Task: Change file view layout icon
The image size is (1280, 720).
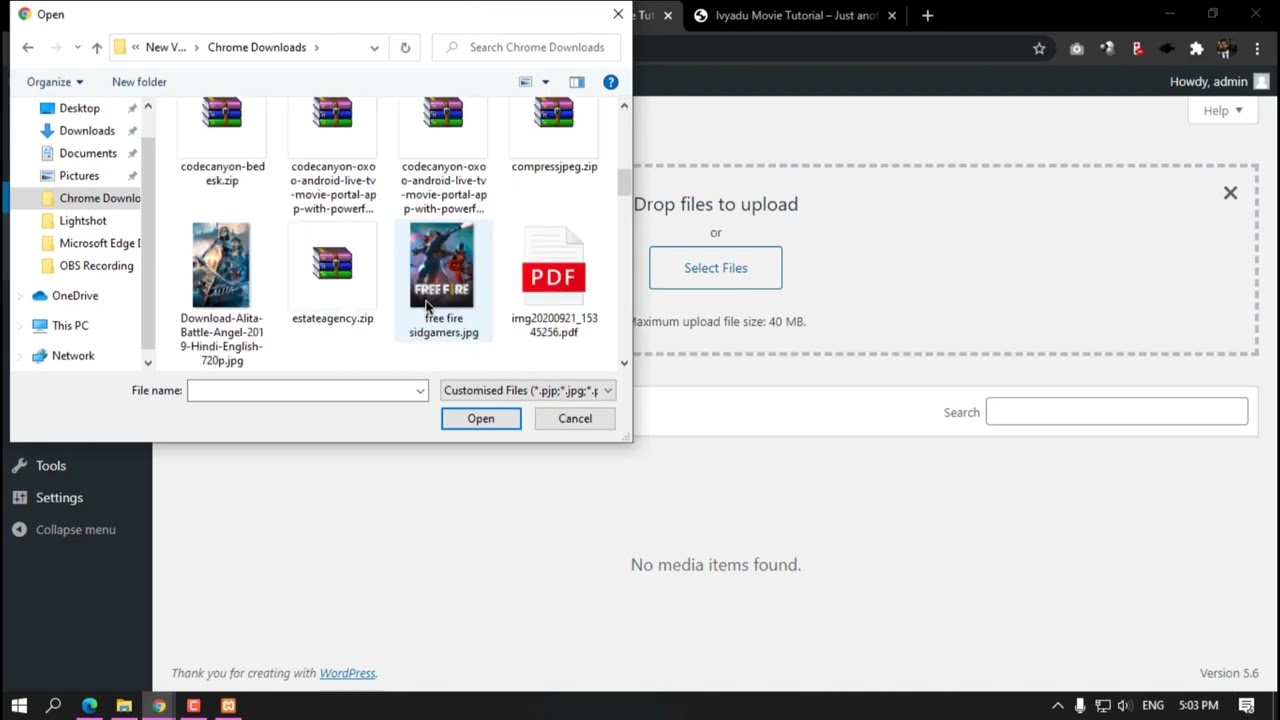Action: coord(526,82)
